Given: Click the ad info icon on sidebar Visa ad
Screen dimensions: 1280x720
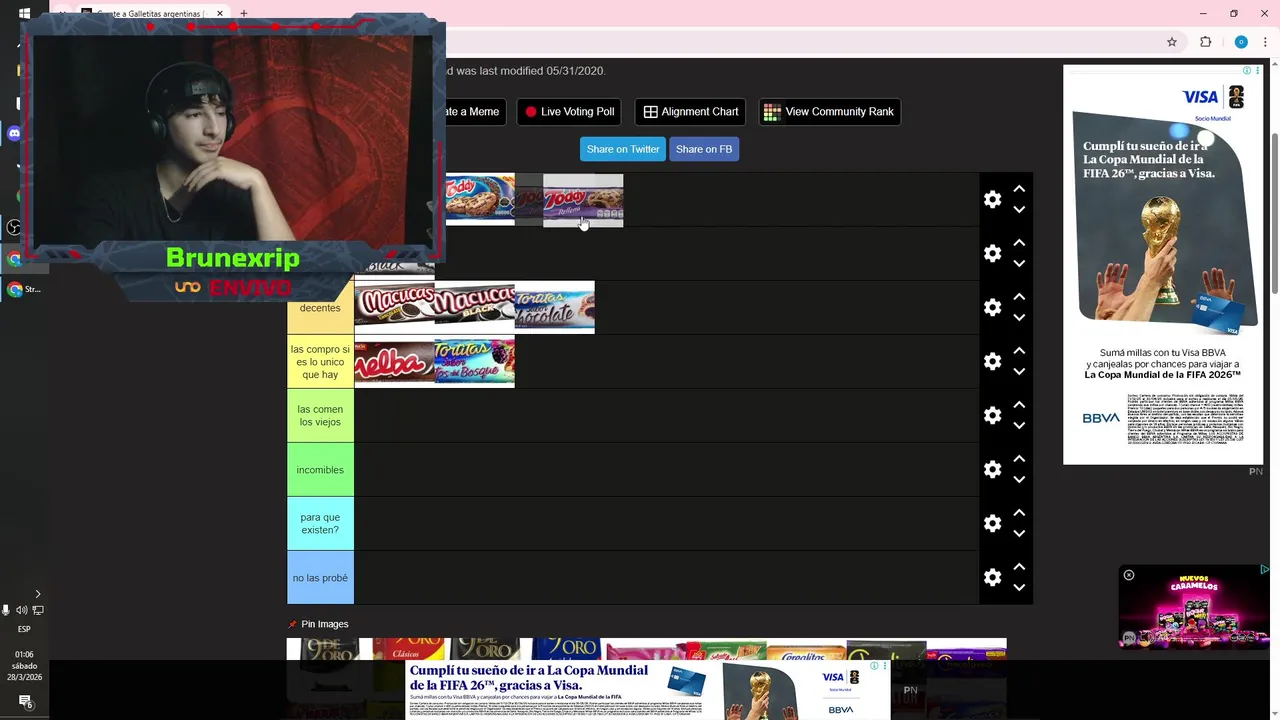Looking at the screenshot, I should coord(1247,71).
